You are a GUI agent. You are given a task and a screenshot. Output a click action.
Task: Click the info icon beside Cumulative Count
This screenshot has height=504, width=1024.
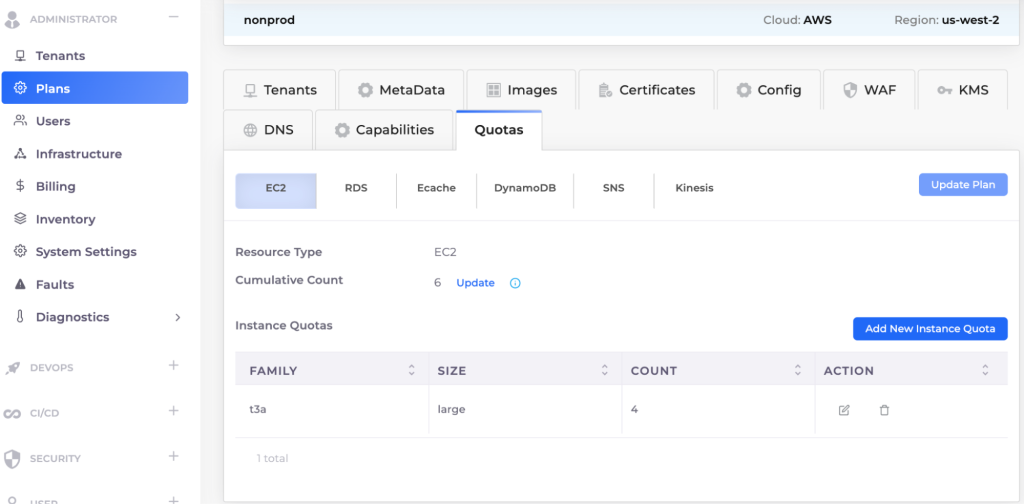[x=515, y=283]
